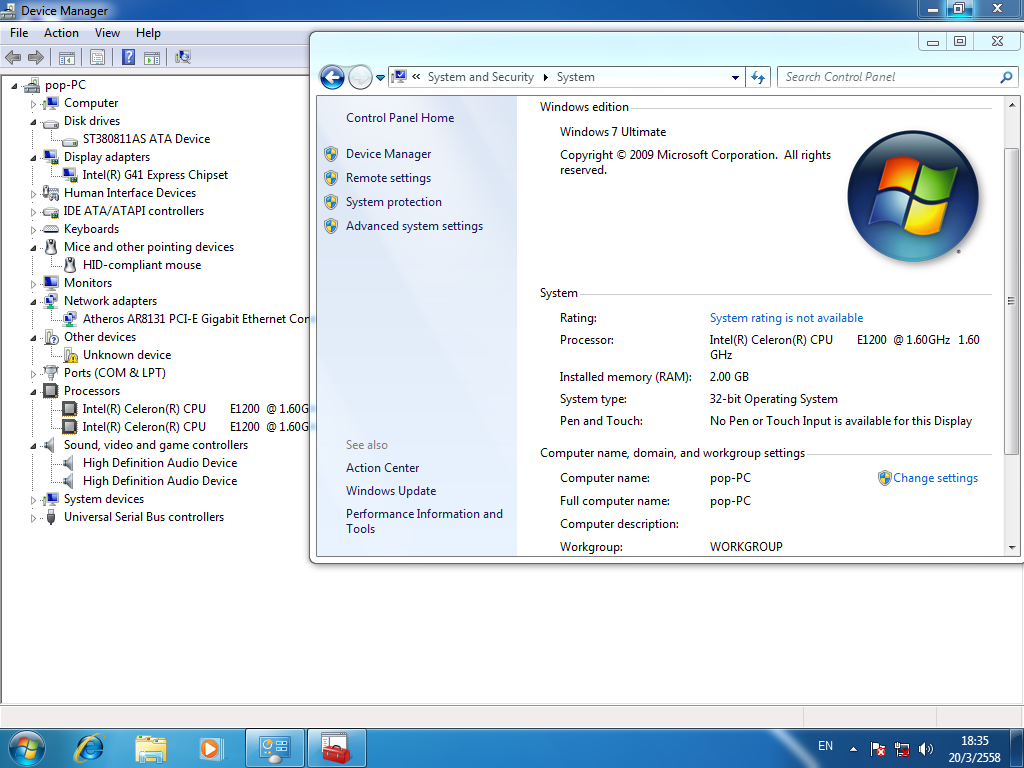
Task: Click the Scan for hardware changes icon
Action: point(183,57)
